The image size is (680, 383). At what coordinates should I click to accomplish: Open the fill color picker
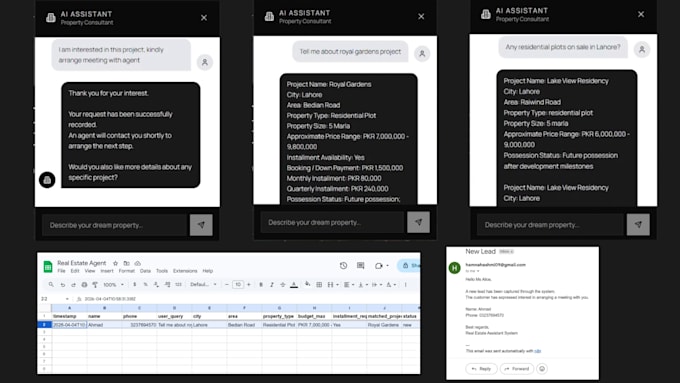[307, 285]
